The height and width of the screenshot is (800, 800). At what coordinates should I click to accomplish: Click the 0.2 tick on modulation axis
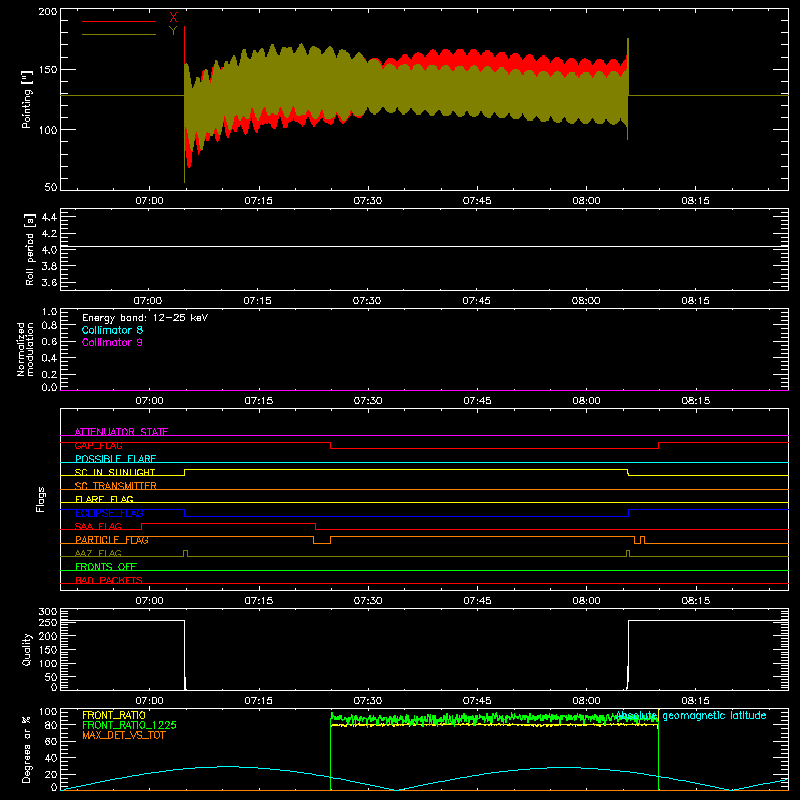click(x=49, y=374)
